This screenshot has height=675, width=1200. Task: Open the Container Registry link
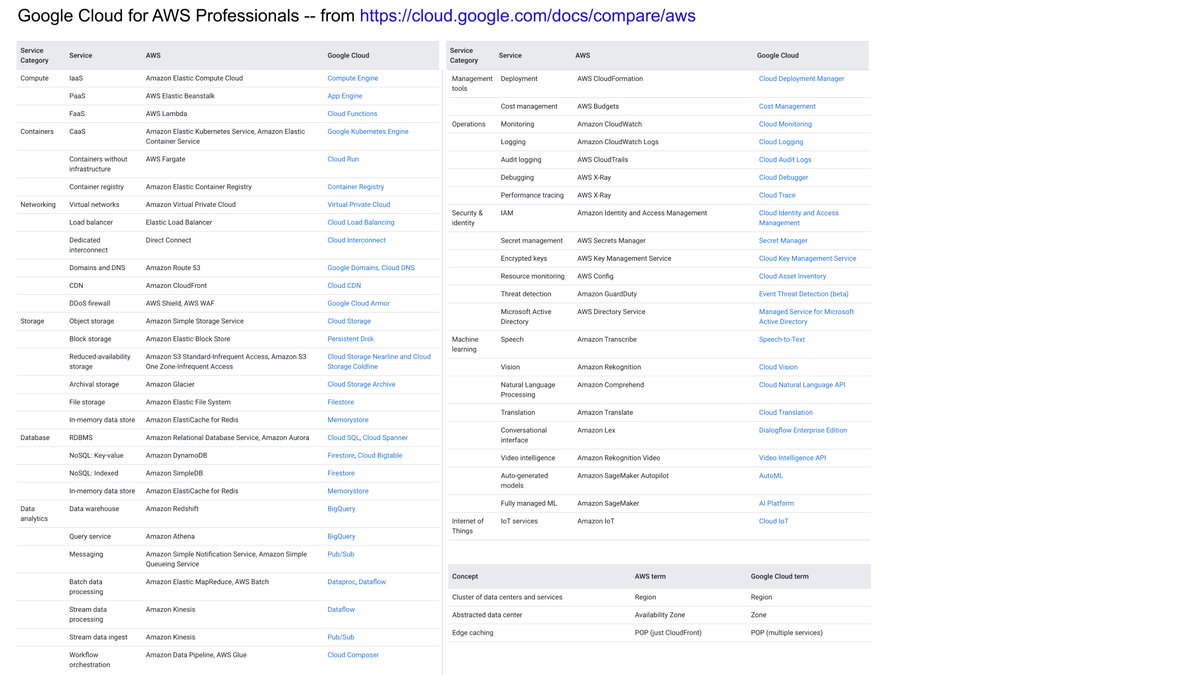click(355, 187)
